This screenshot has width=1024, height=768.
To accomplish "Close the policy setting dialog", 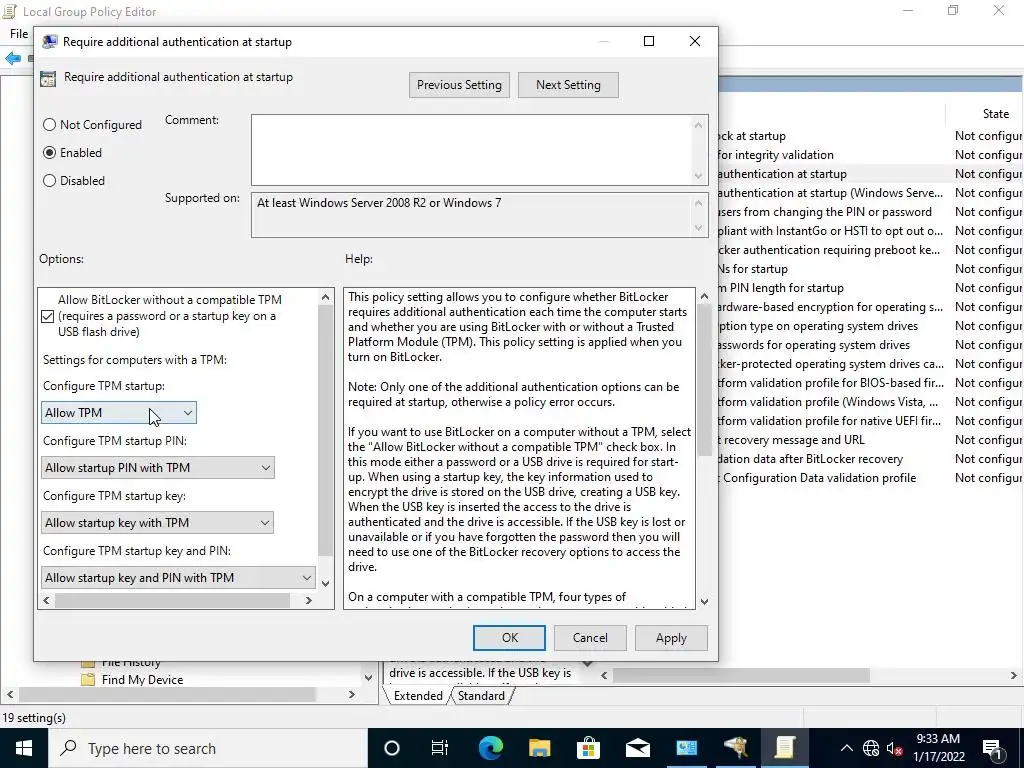I will tap(695, 42).
